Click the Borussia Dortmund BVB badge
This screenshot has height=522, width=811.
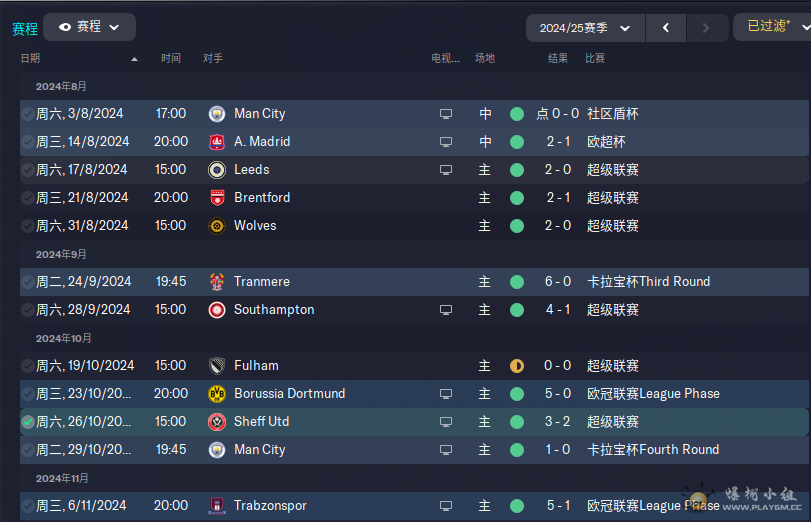(217, 394)
